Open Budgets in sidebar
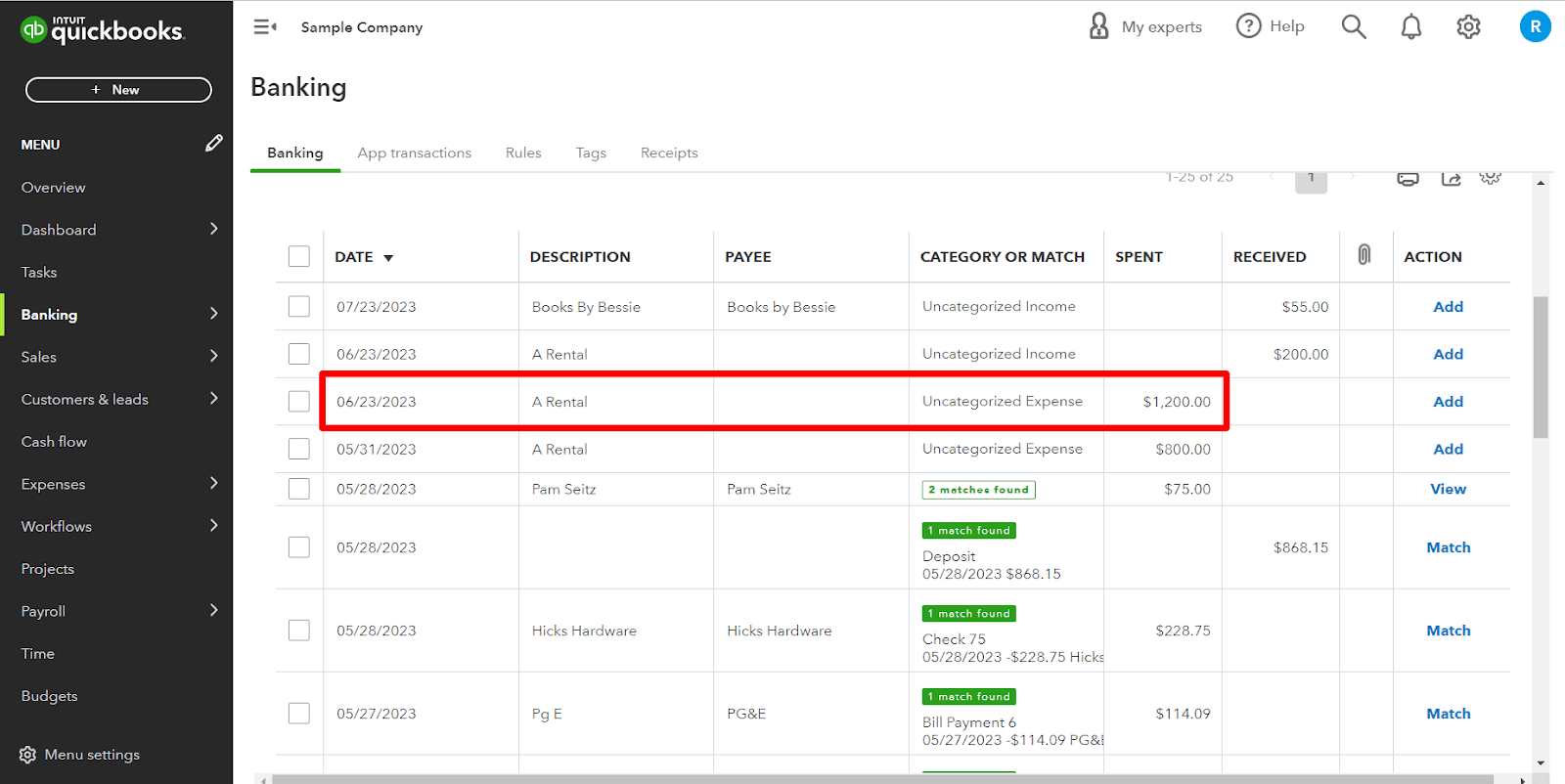The image size is (1565, 784). click(50, 696)
